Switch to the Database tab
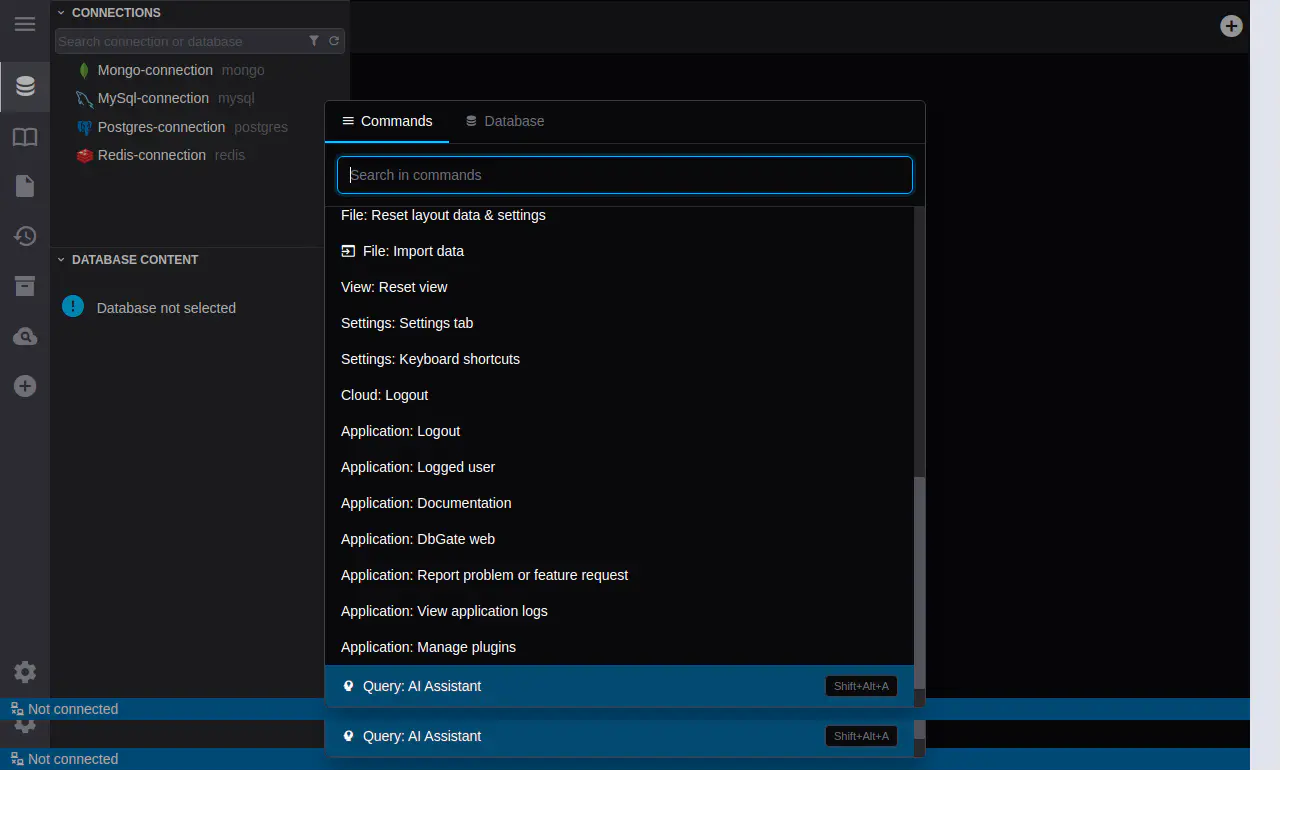Image resolution: width=1300 pixels, height=820 pixels. pos(505,121)
